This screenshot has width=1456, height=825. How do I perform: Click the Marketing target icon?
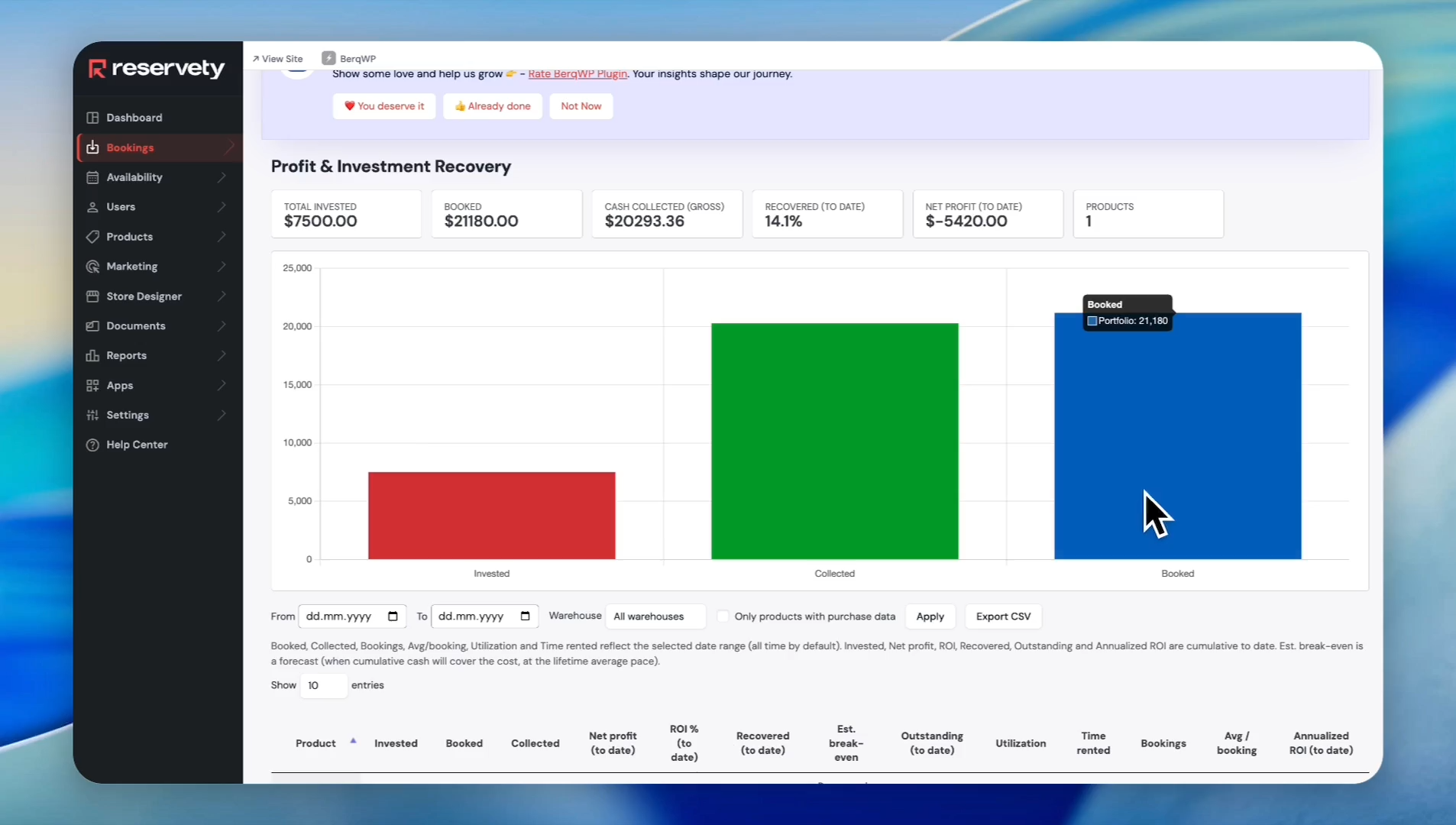[92, 267]
